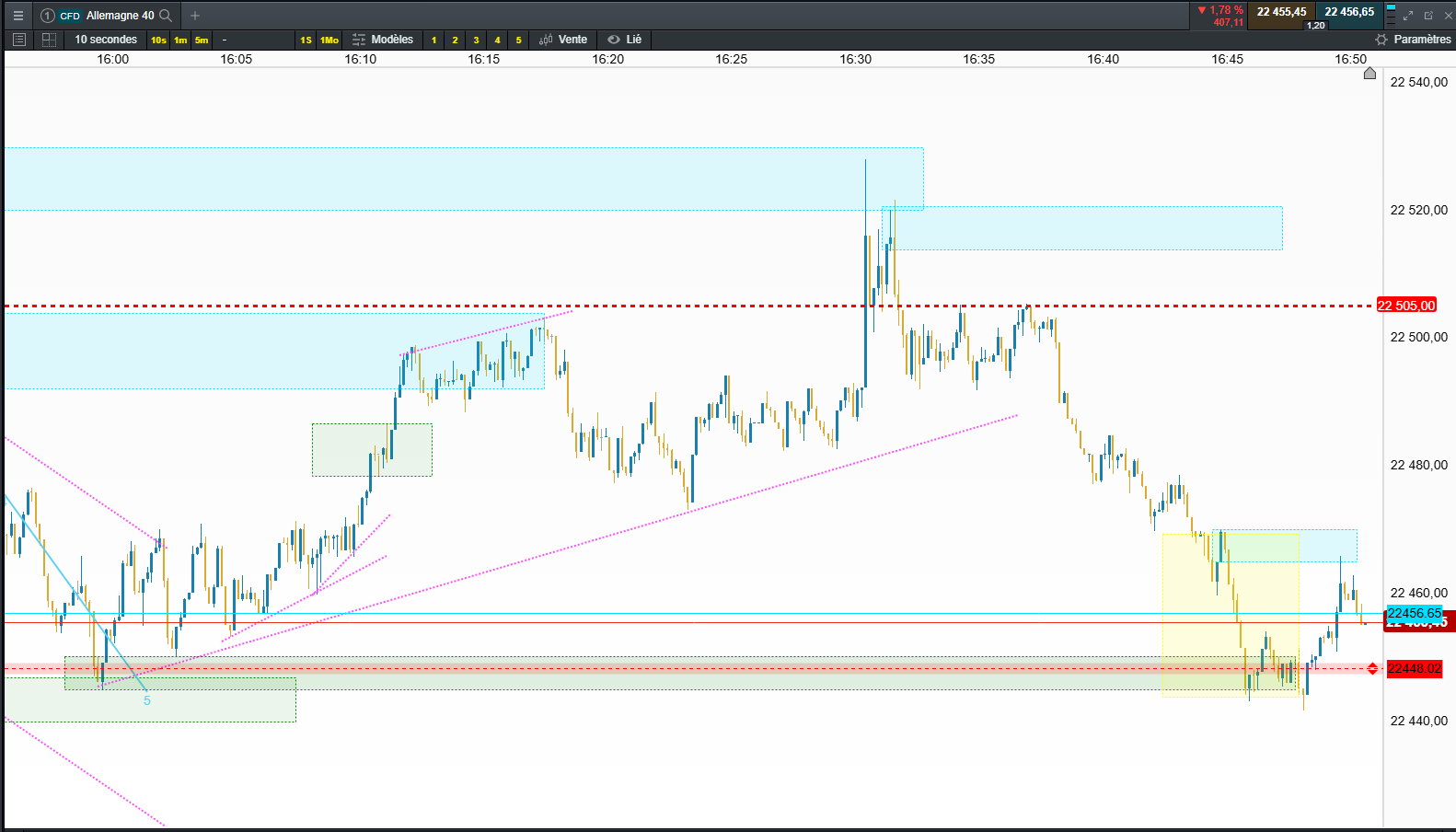The image size is (1456, 832).
Task: Click the home marker above the price scale
Action: [x=1369, y=74]
